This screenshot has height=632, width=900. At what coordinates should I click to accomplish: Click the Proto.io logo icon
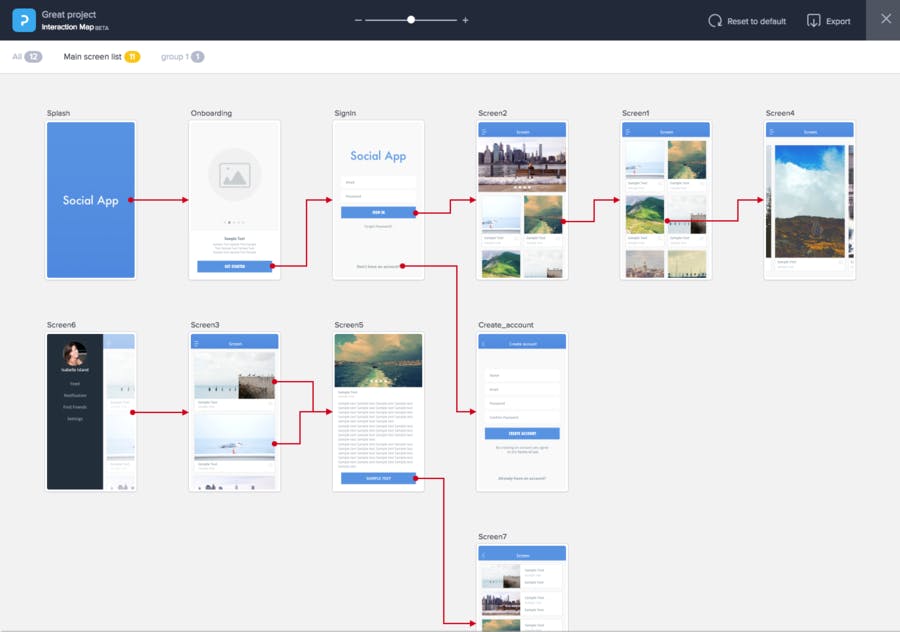click(24, 20)
